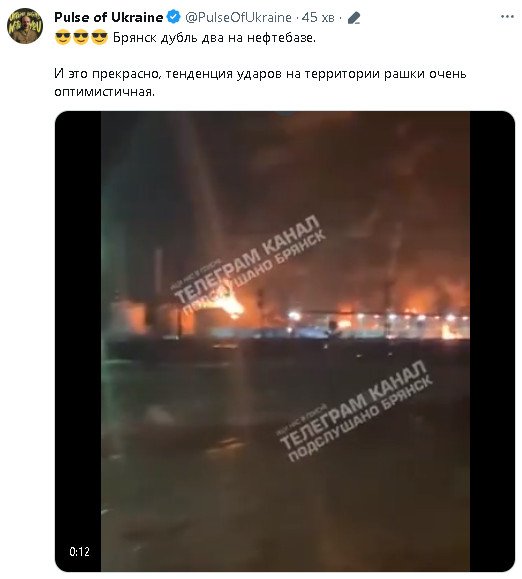Open the @PulseOfUkraine handle link
522x579 pixels.
238,17
